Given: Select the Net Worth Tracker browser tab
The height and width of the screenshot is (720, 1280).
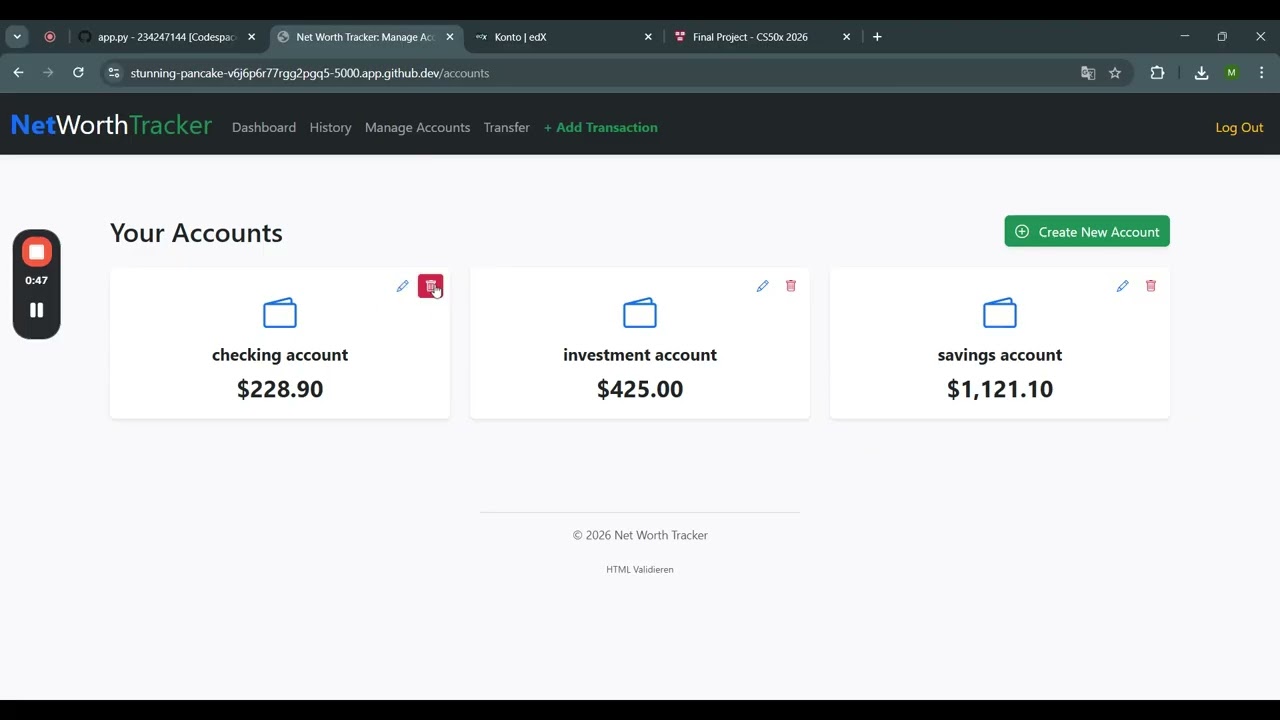Looking at the screenshot, I should tap(365, 37).
